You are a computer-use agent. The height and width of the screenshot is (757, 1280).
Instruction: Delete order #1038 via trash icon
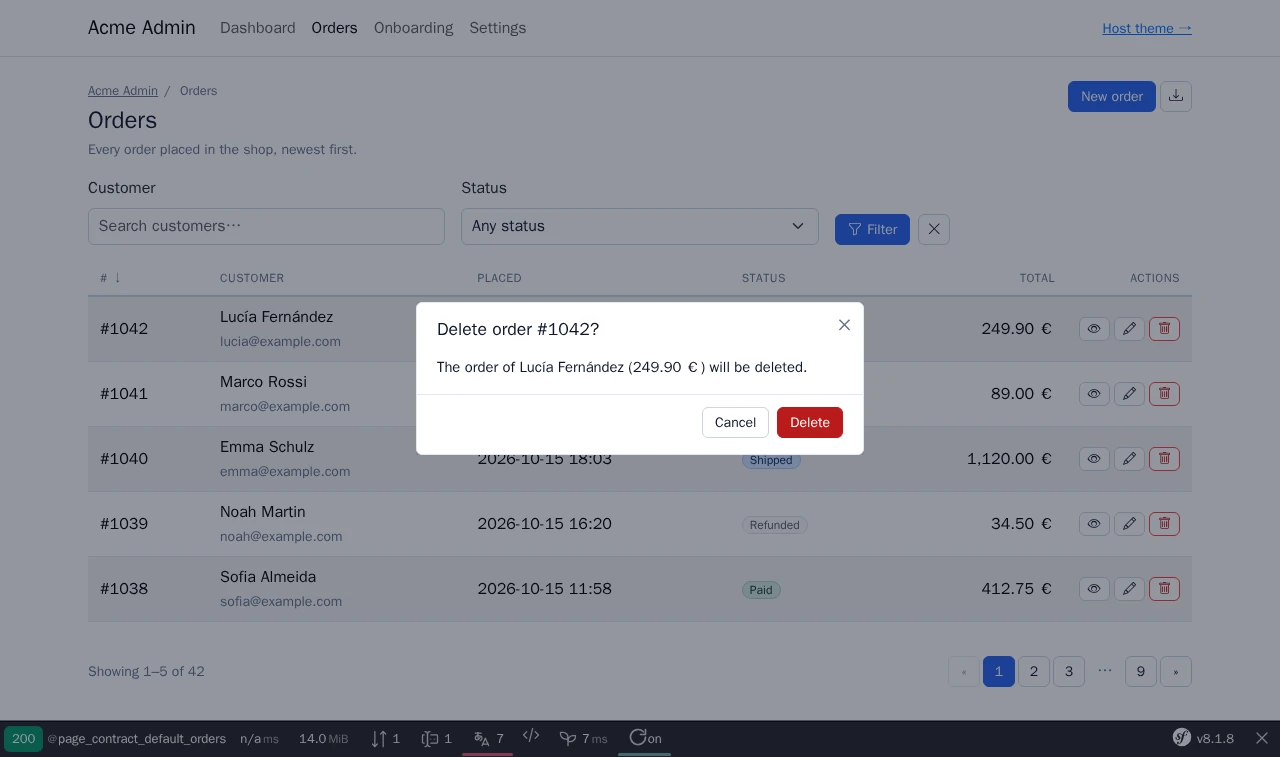(1164, 589)
